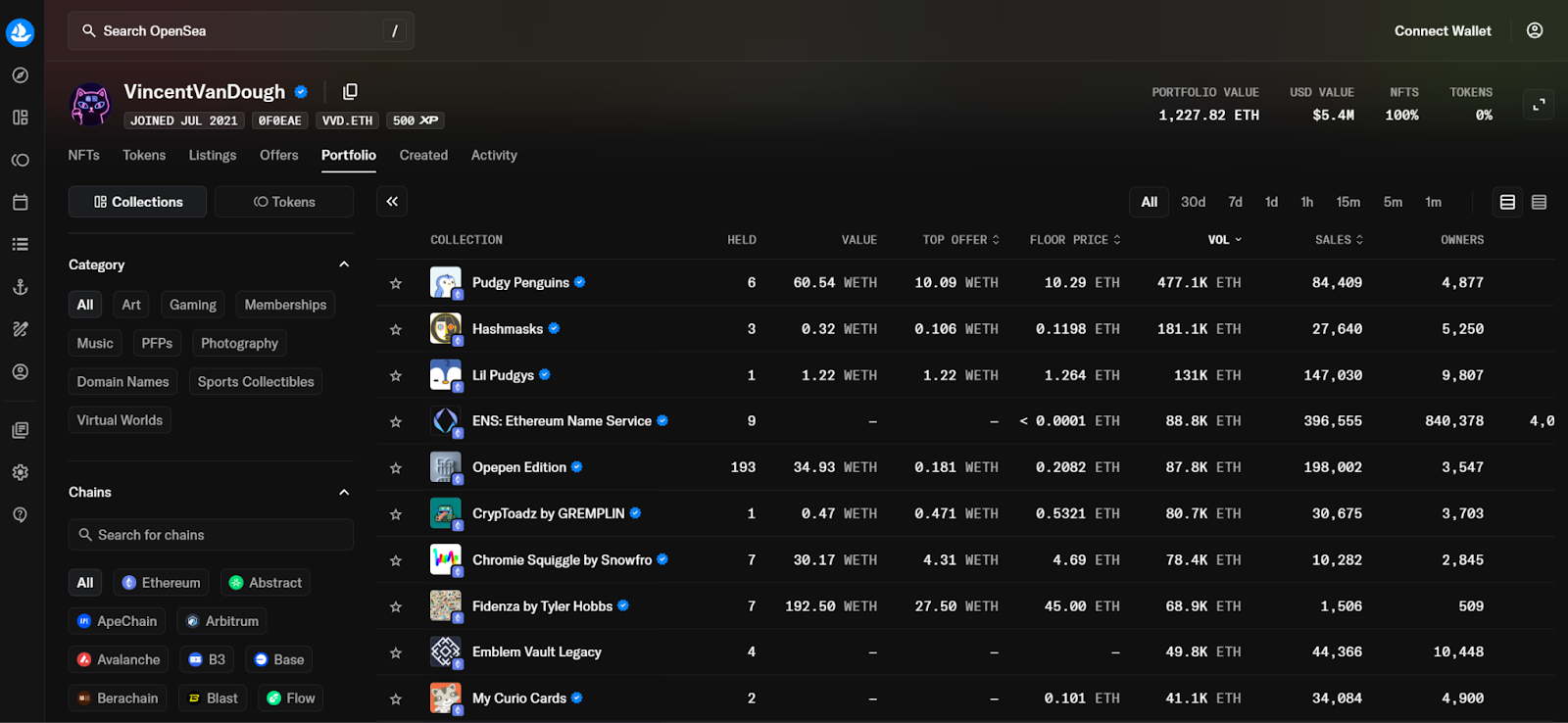This screenshot has height=723, width=1568.
Task: Open the settings gear in sidebar
Action: coord(21,472)
